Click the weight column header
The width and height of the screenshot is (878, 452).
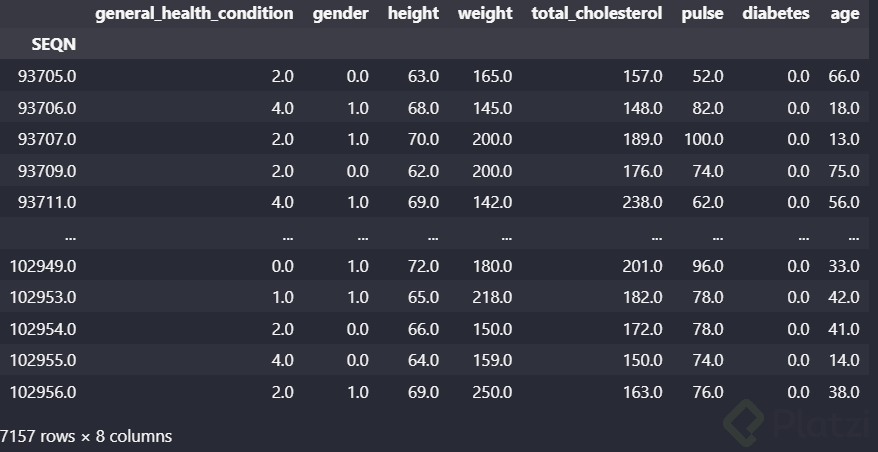[485, 14]
